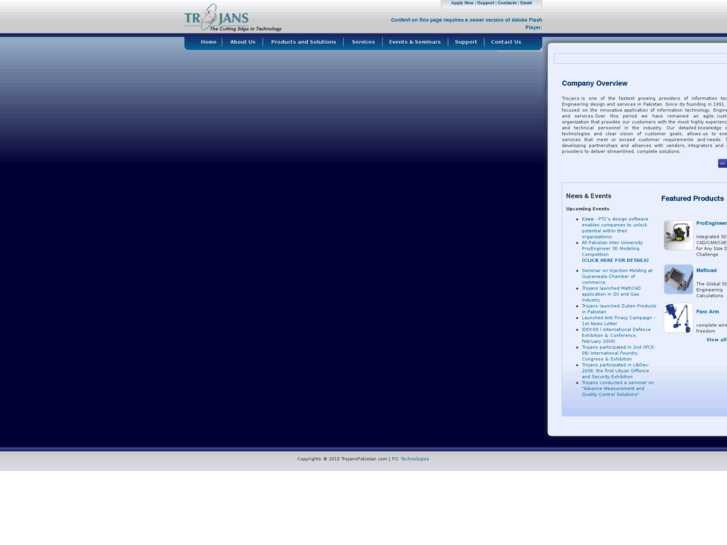
Task: Click the "CLICK HERE FOR DETAILS" link
Action: point(615,260)
